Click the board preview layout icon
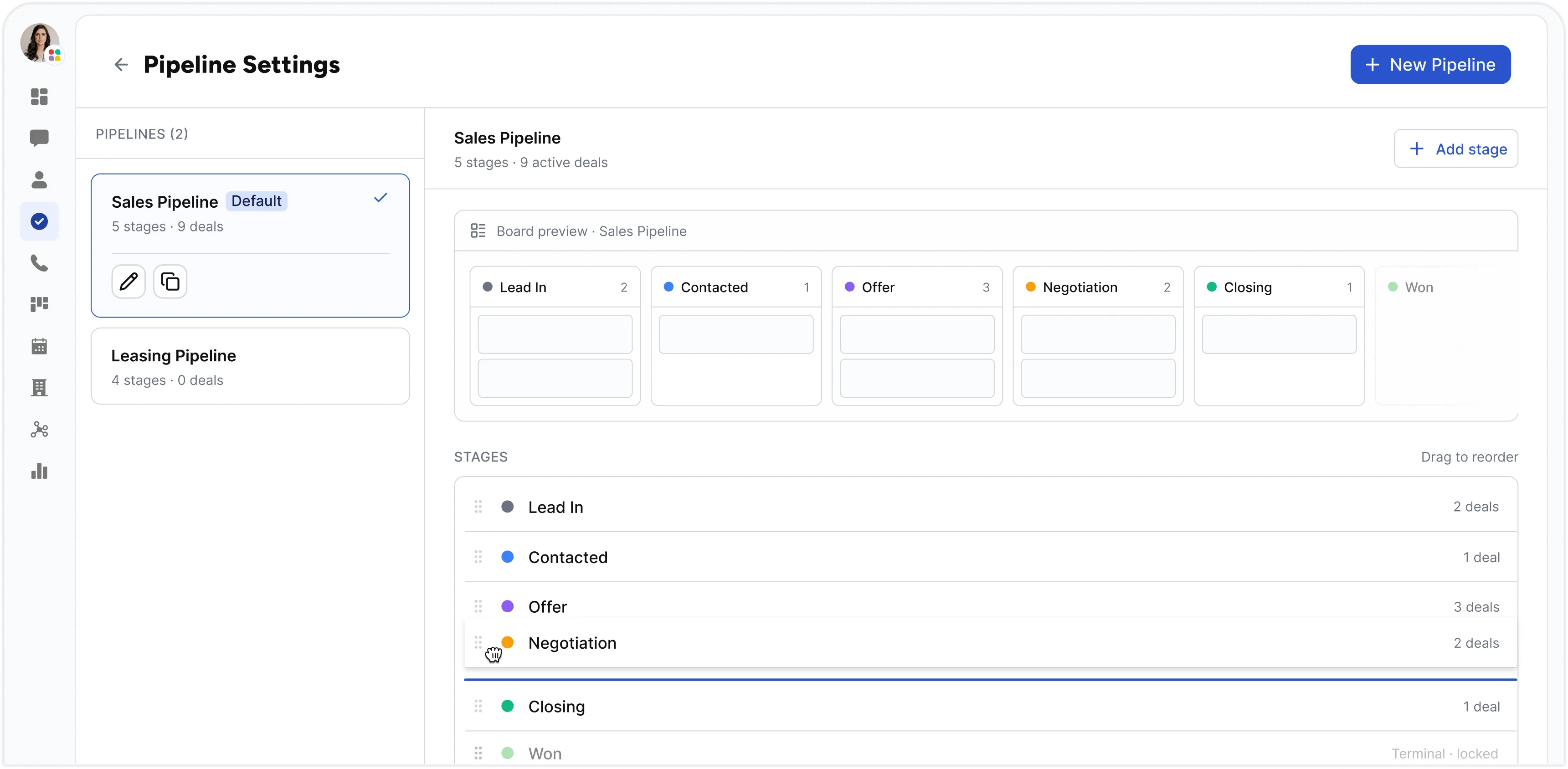The width and height of the screenshot is (1568, 769). (x=478, y=231)
